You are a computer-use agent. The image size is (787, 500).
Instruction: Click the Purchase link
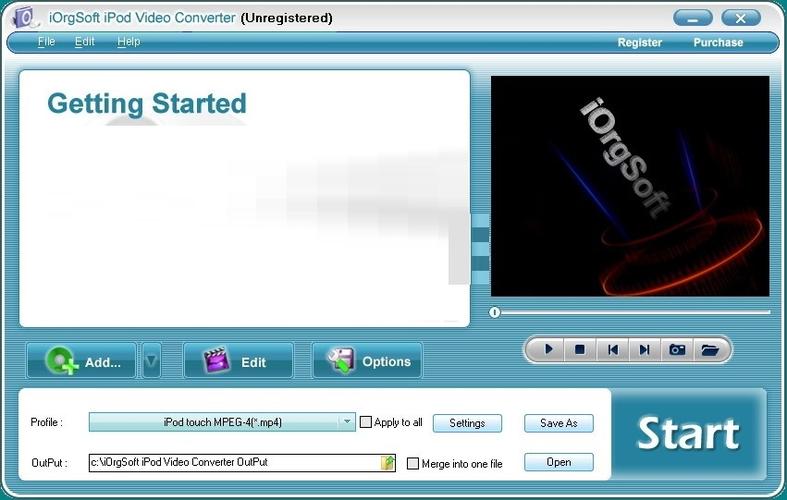click(x=718, y=43)
